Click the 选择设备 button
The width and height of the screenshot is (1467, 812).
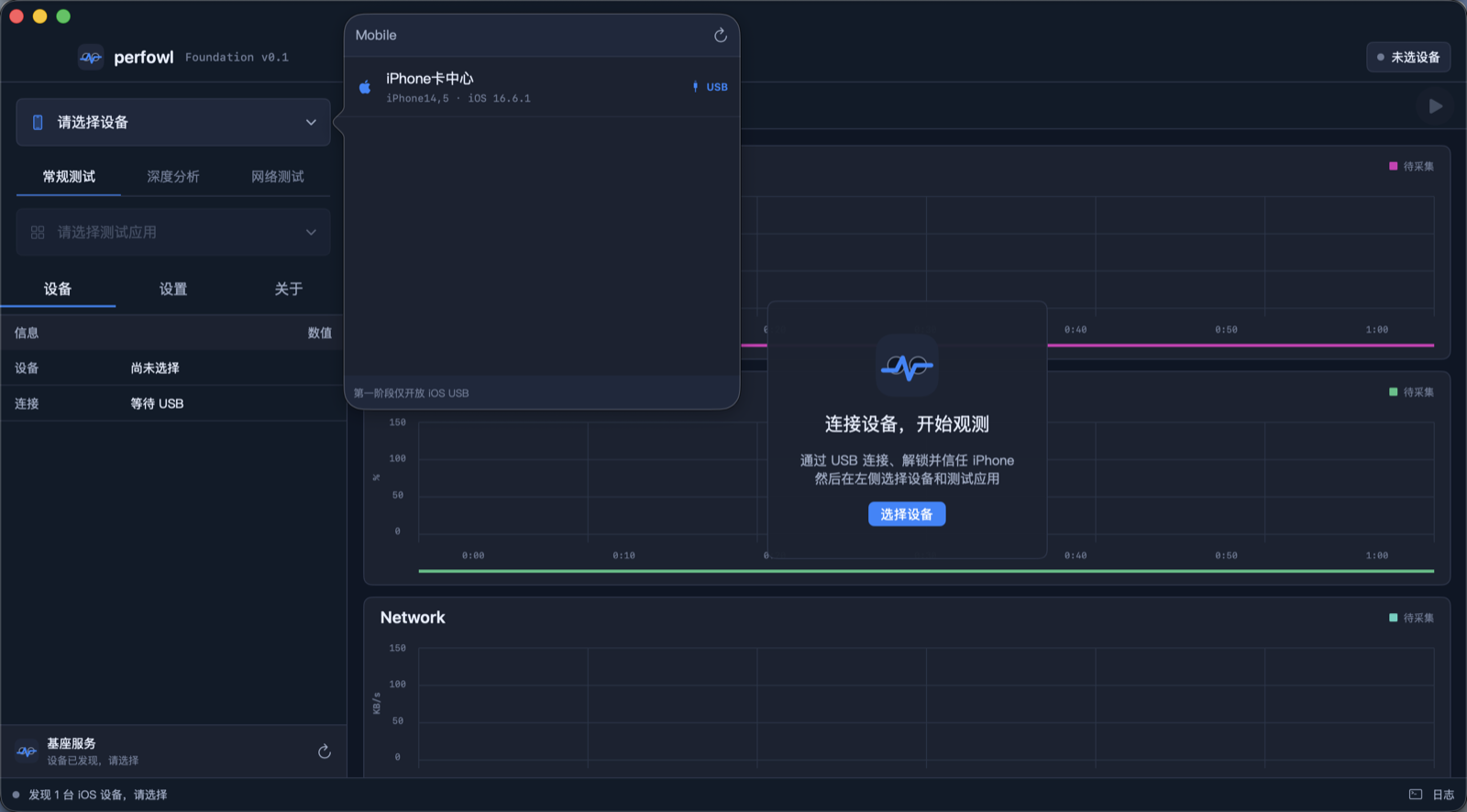(x=907, y=514)
